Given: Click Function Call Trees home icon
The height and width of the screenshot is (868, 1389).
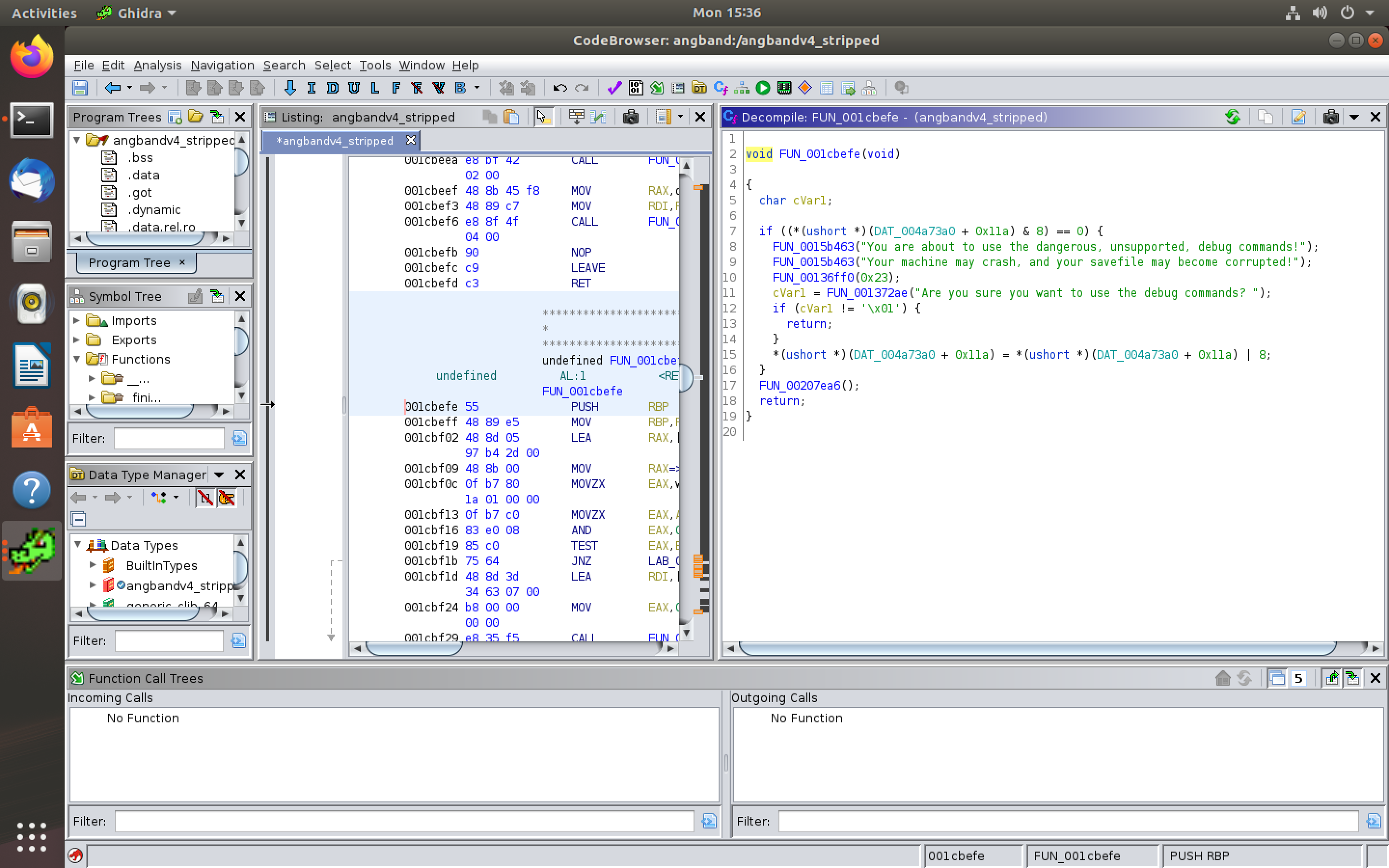Looking at the screenshot, I should pos(1223,678).
